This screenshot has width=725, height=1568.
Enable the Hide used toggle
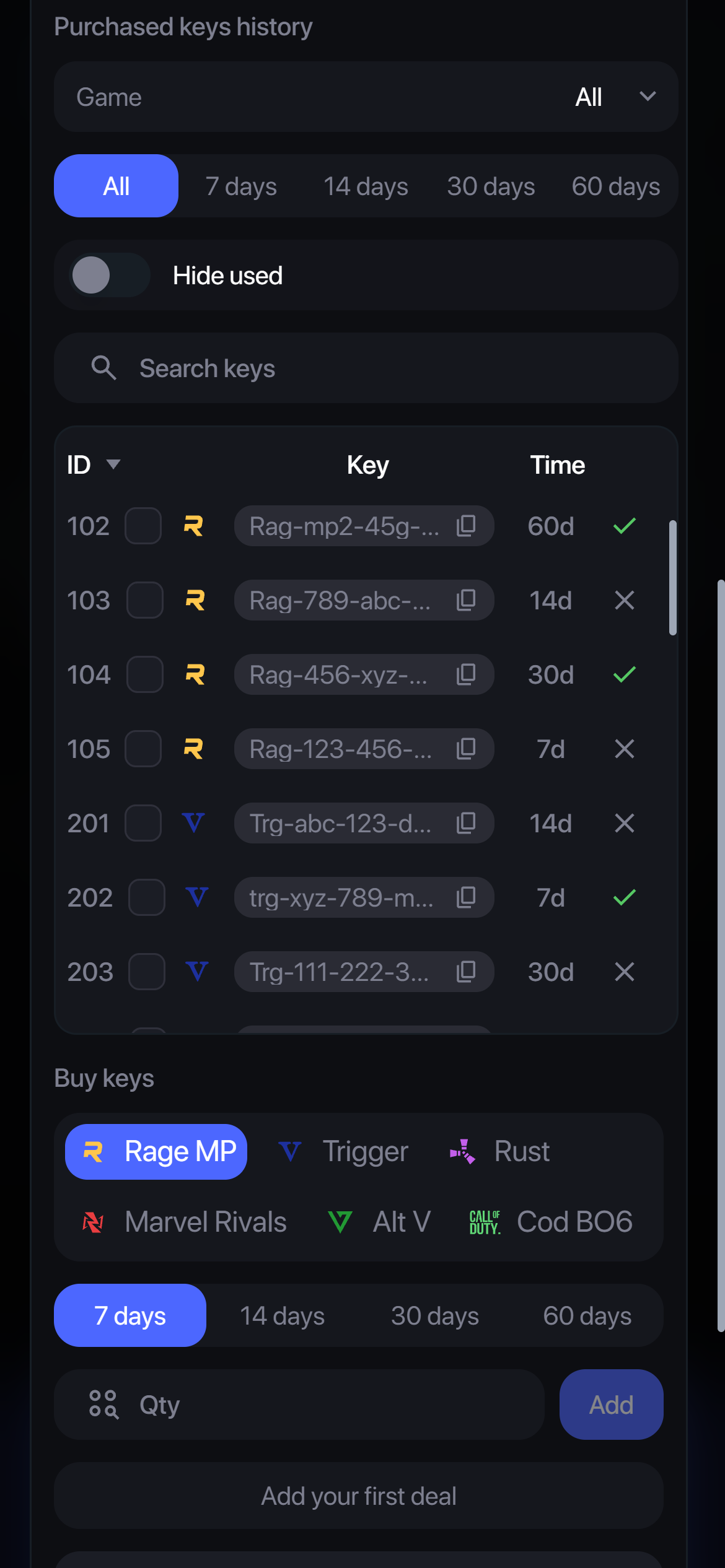pos(110,275)
